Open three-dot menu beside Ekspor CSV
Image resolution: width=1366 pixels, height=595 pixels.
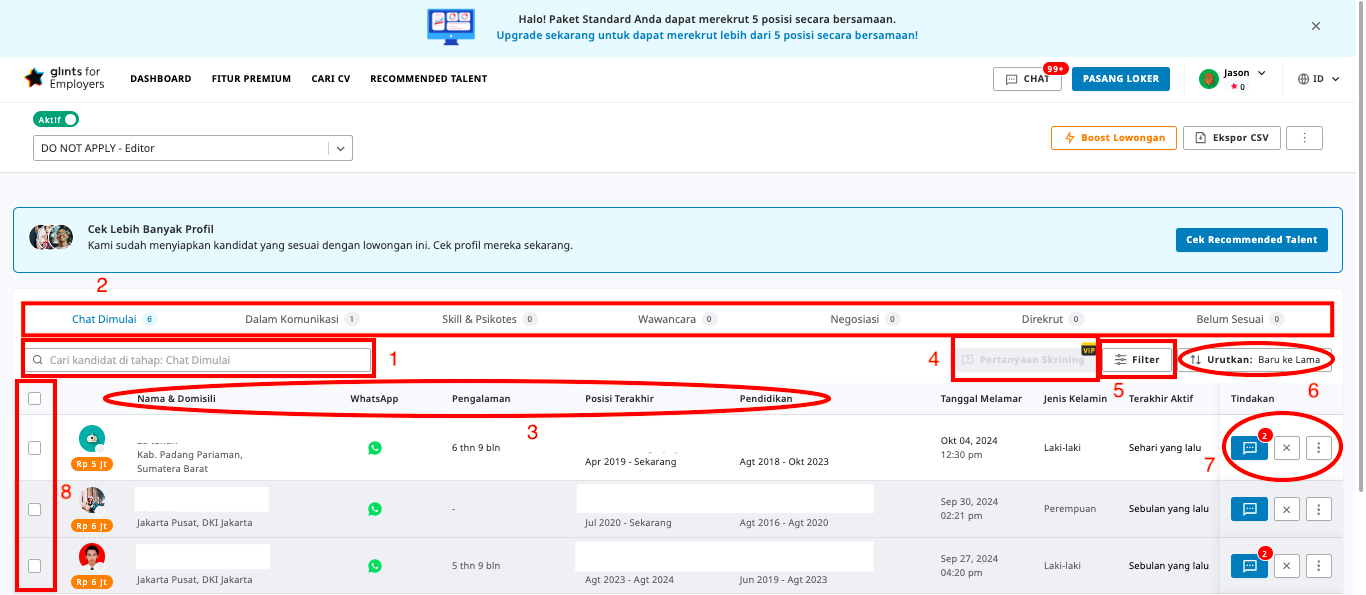(x=1304, y=138)
